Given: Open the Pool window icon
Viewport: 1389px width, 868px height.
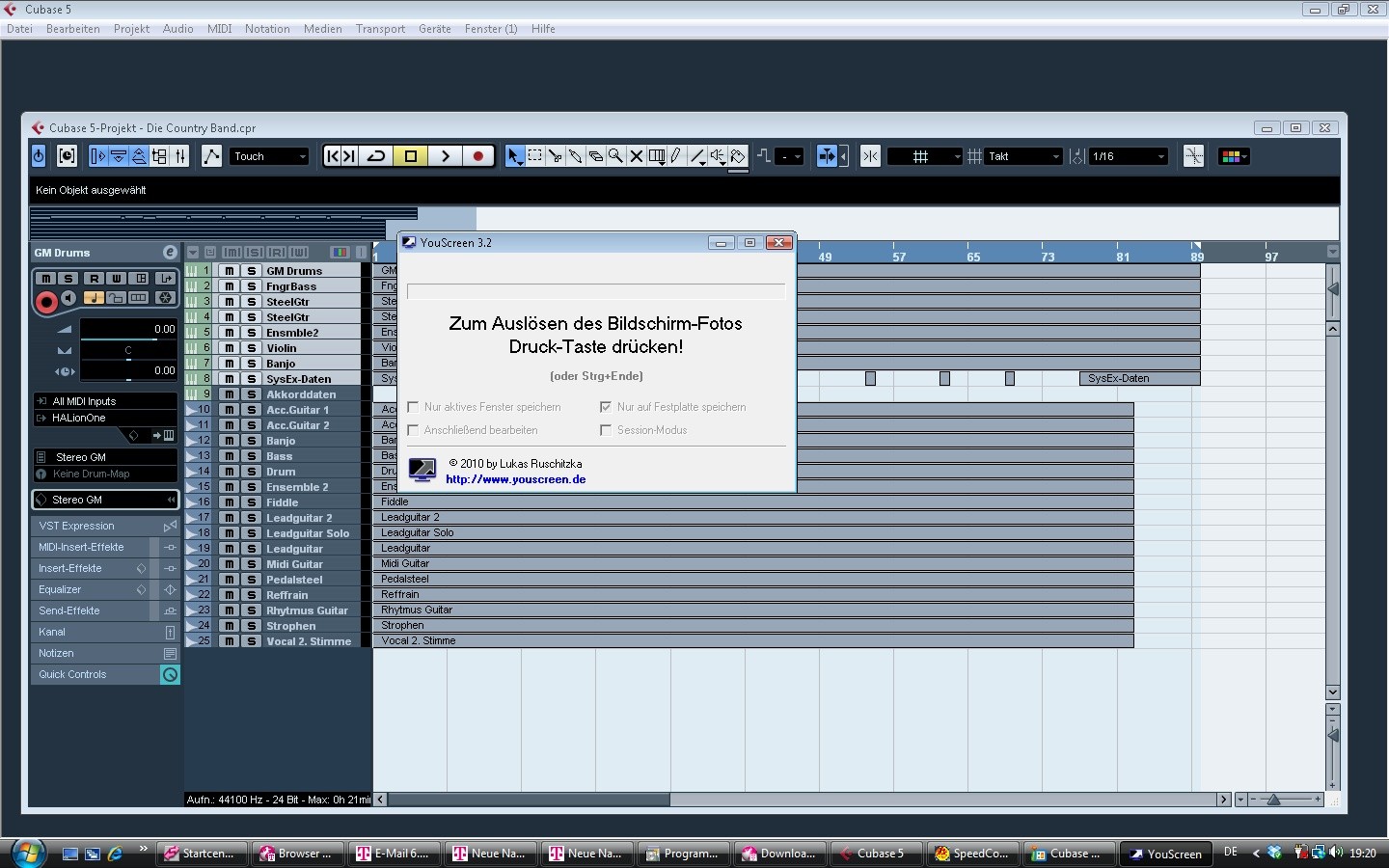Looking at the screenshot, I should coord(159,156).
